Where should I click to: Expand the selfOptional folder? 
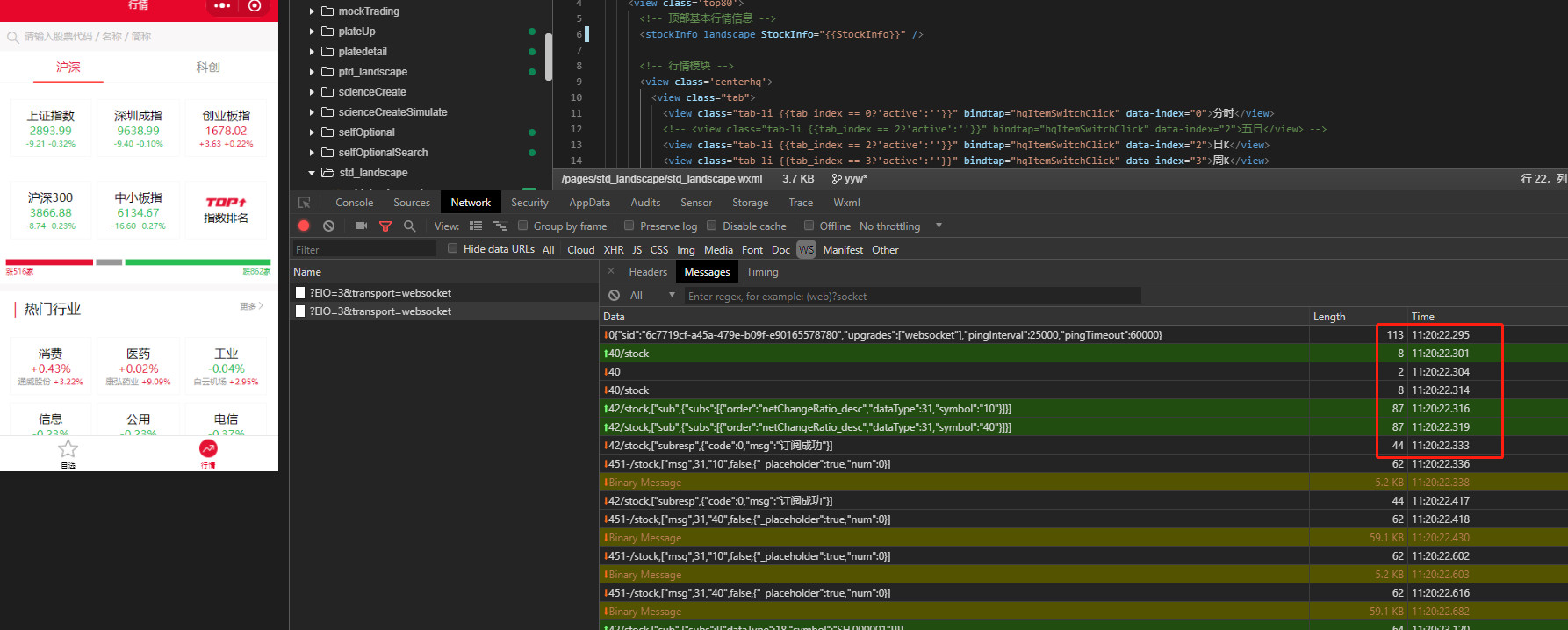coord(312,132)
